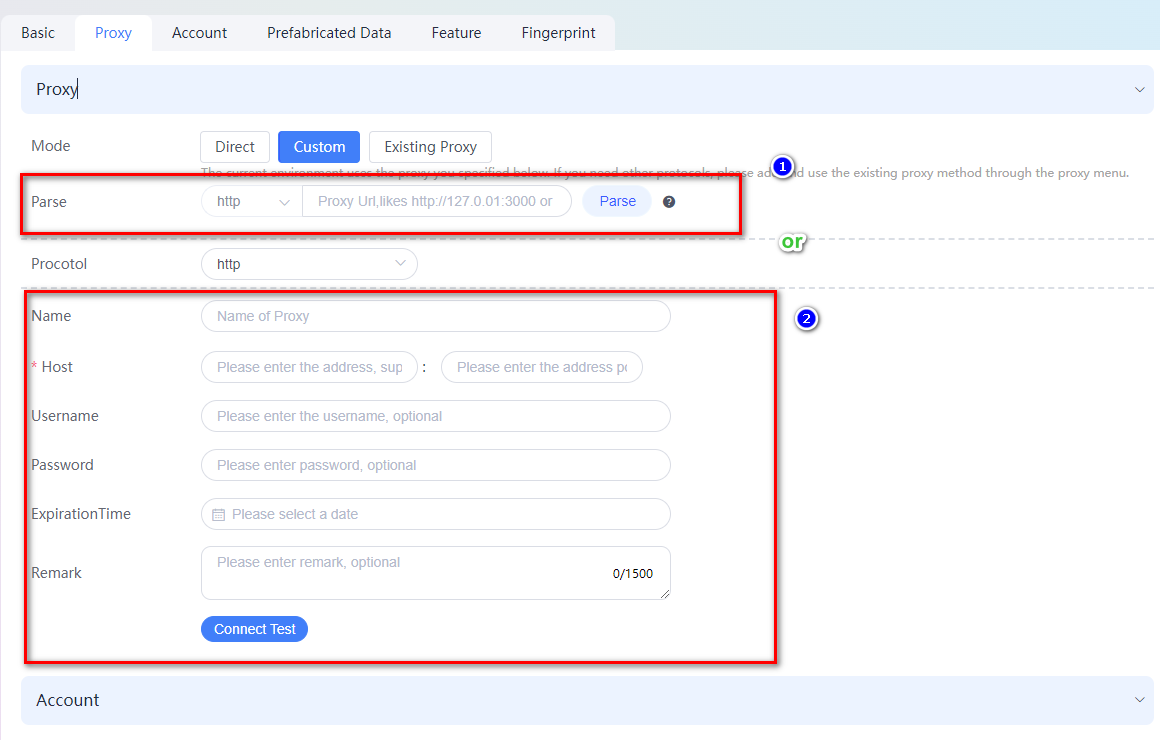Viewport: 1160px width, 740px height.
Task: Click the Connect Test button
Action: 254,629
